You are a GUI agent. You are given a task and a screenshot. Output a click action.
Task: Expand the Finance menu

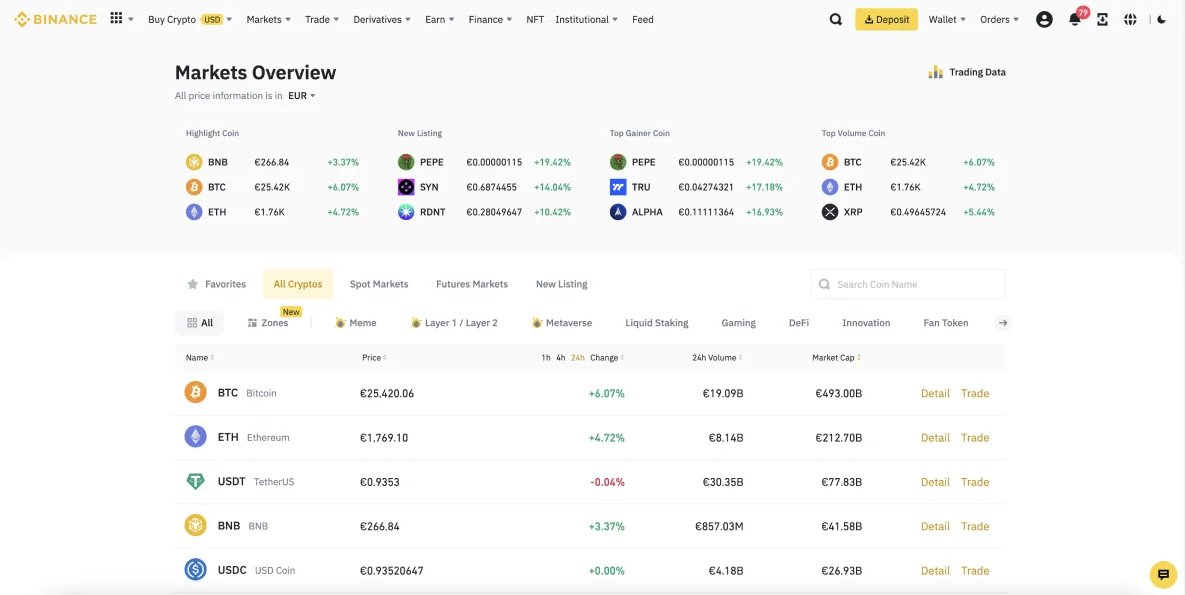tap(490, 20)
